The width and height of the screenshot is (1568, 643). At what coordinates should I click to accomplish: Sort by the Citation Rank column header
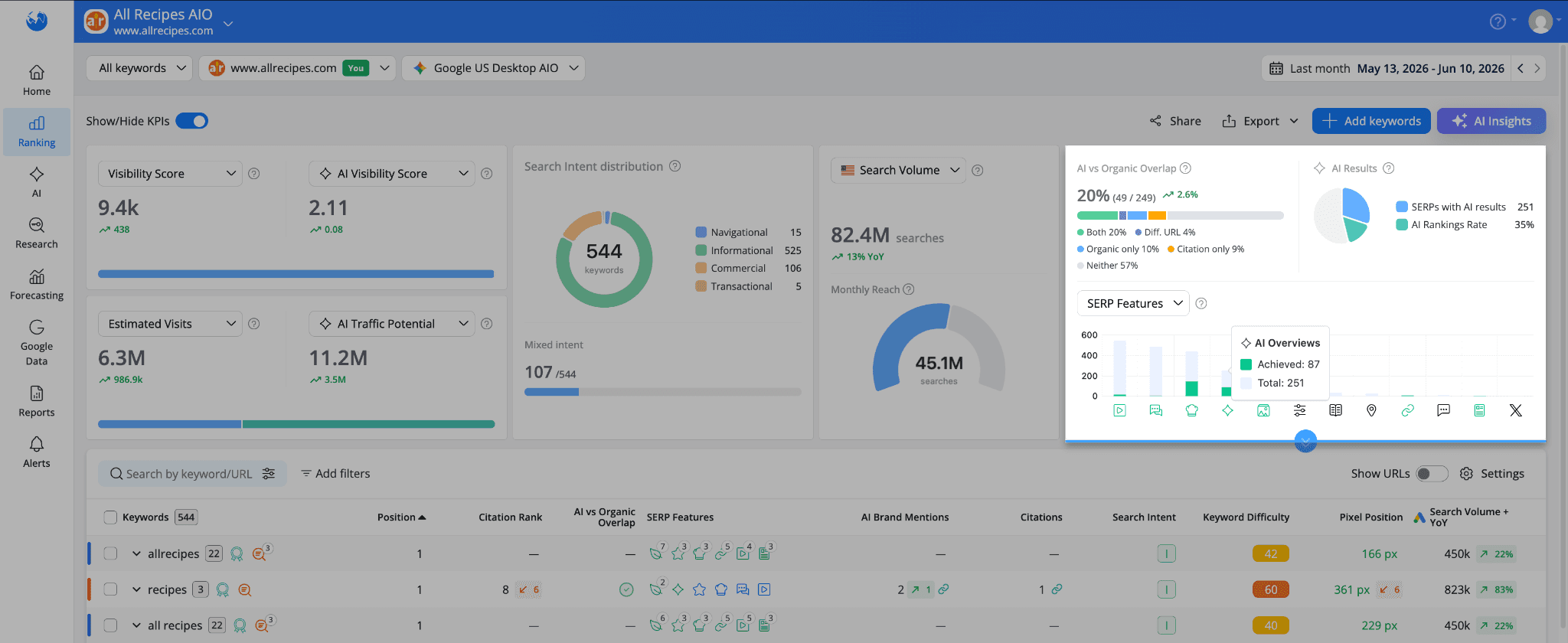tap(510, 517)
